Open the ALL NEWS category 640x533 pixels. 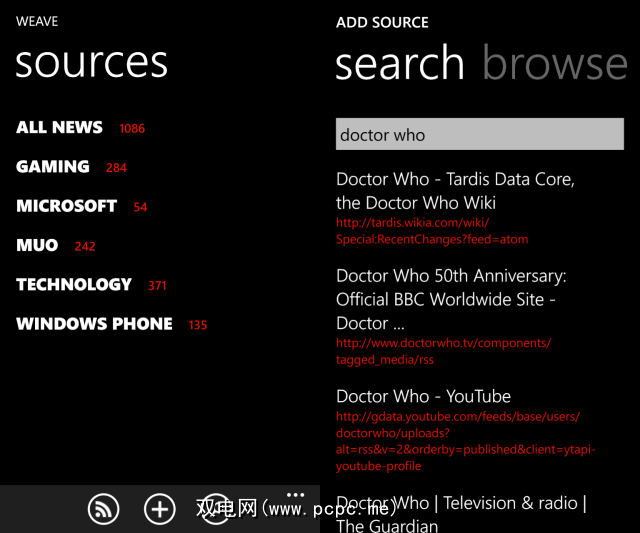coord(60,128)
